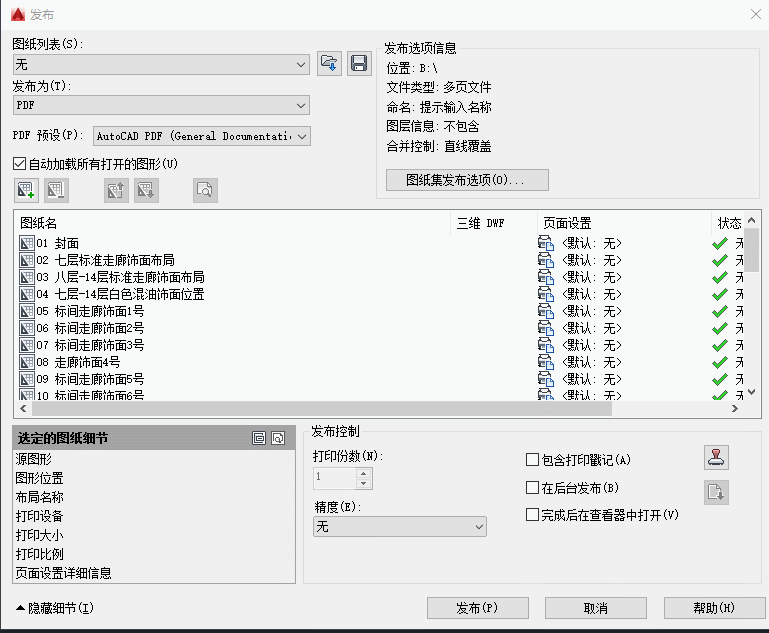This screenshot has height=633, width=769.
Task: Select sheet 02 七层标准走廊饰面布局
Action: tap(105, 260)
